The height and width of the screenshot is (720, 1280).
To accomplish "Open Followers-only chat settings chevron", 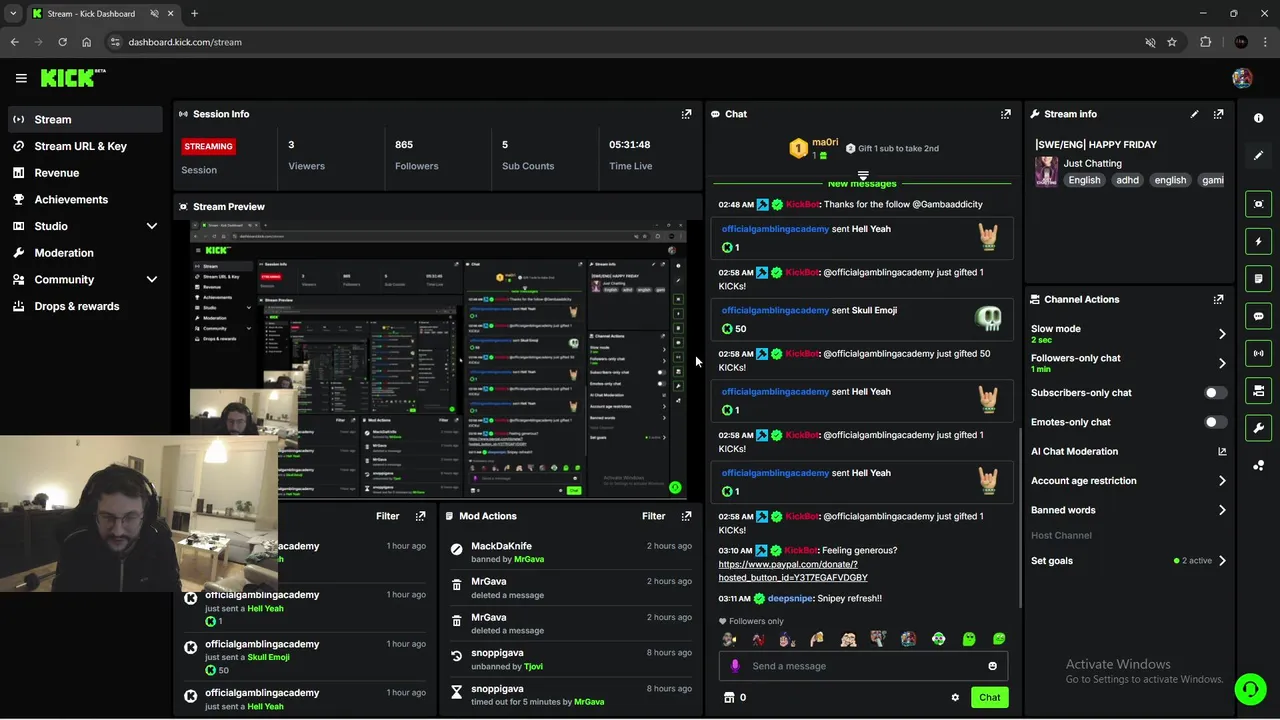I will click(1222, 363).
